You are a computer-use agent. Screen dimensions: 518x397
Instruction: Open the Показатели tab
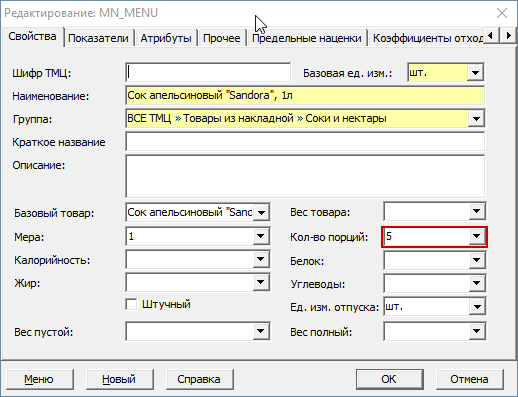coord(98,38)
